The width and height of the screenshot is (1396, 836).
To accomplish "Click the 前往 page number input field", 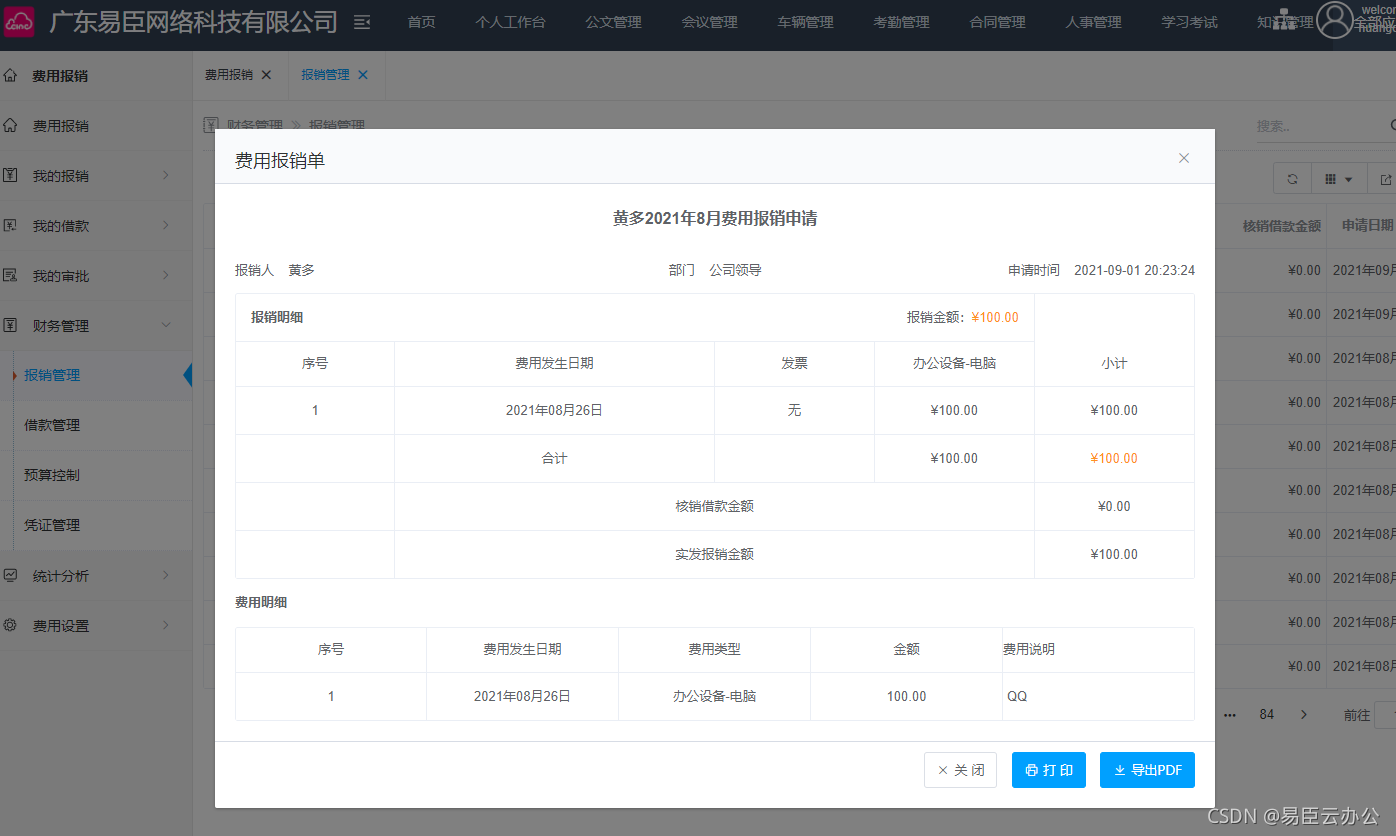I will pos(1386,714).
